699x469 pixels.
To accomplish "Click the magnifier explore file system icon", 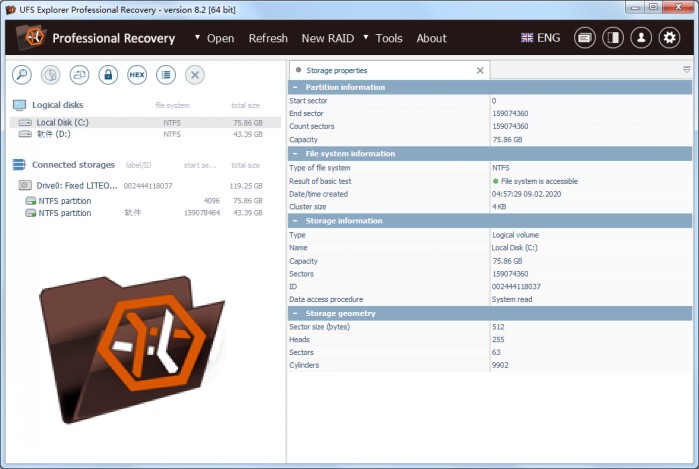I will (x=22, y=74).
